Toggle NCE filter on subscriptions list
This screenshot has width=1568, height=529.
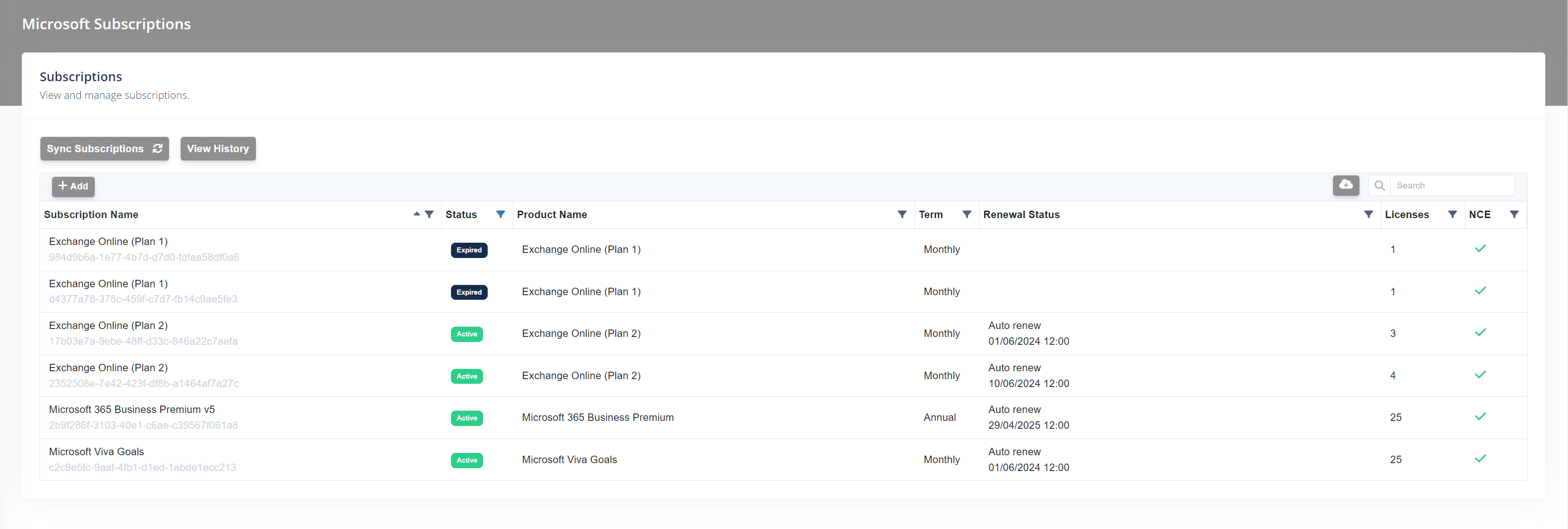1517,214
